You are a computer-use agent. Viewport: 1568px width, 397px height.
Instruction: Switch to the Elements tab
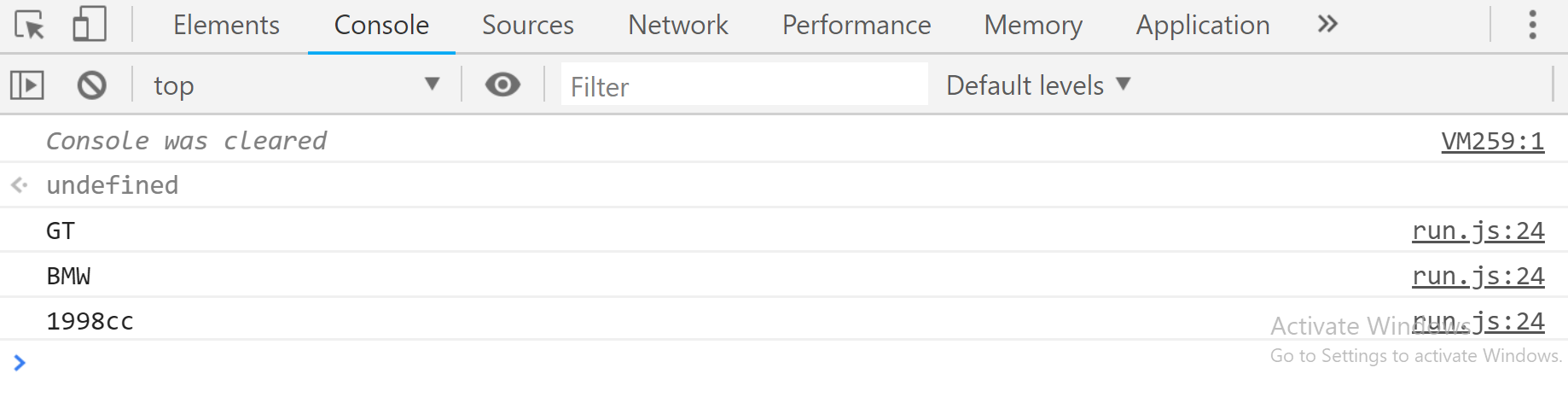(226, 26)
